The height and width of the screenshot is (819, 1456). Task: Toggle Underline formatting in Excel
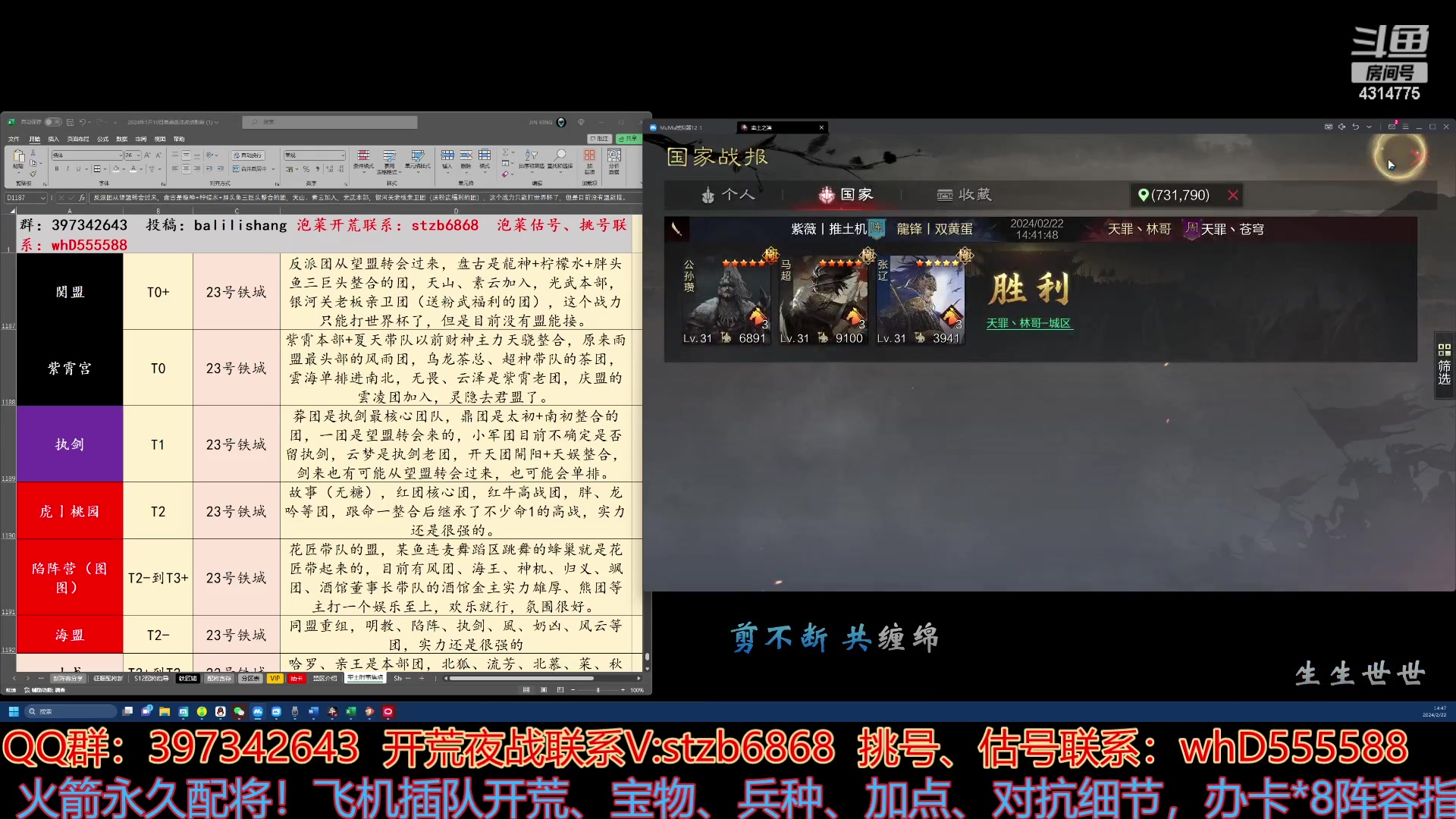[77, 169]
